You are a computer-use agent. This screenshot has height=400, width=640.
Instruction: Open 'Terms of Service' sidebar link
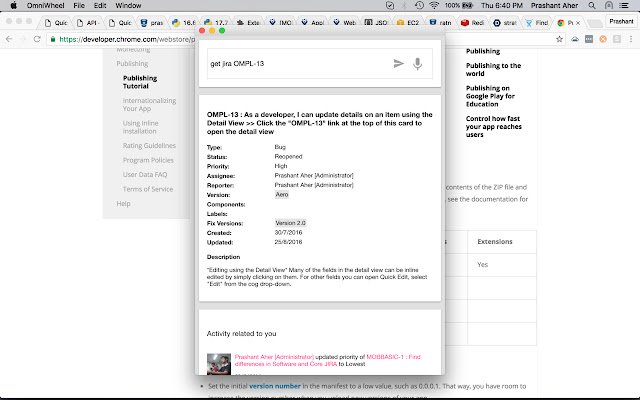[x=148, y=189]
